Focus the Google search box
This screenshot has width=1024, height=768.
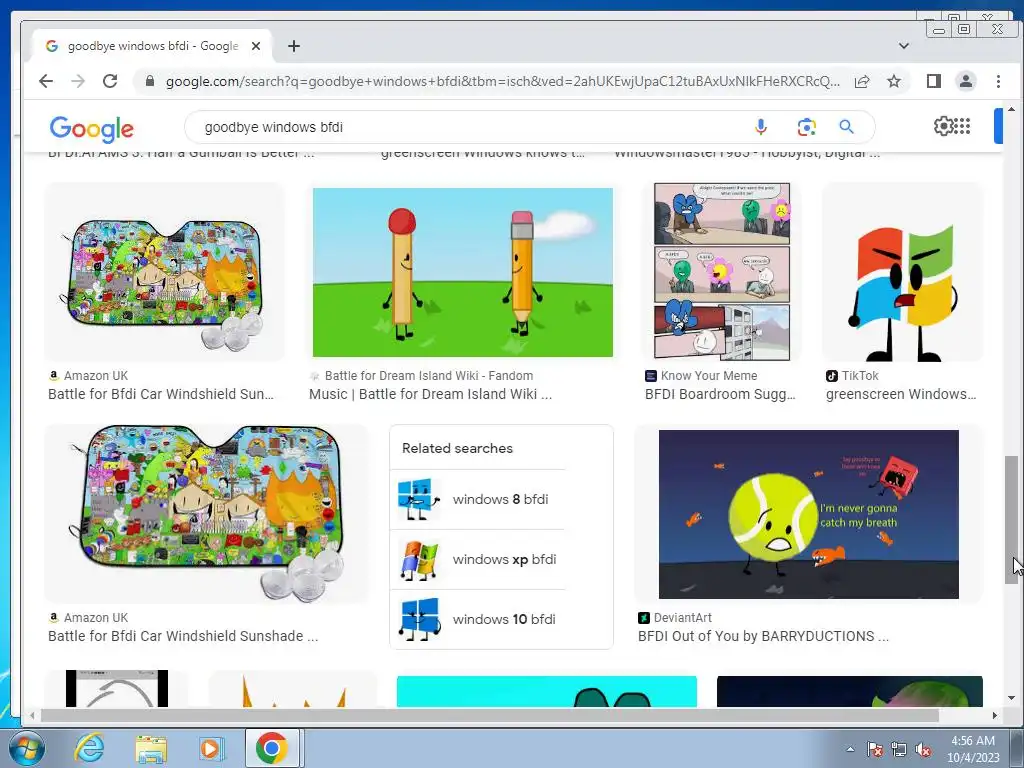pyautogui.click(x=470, y=127)
